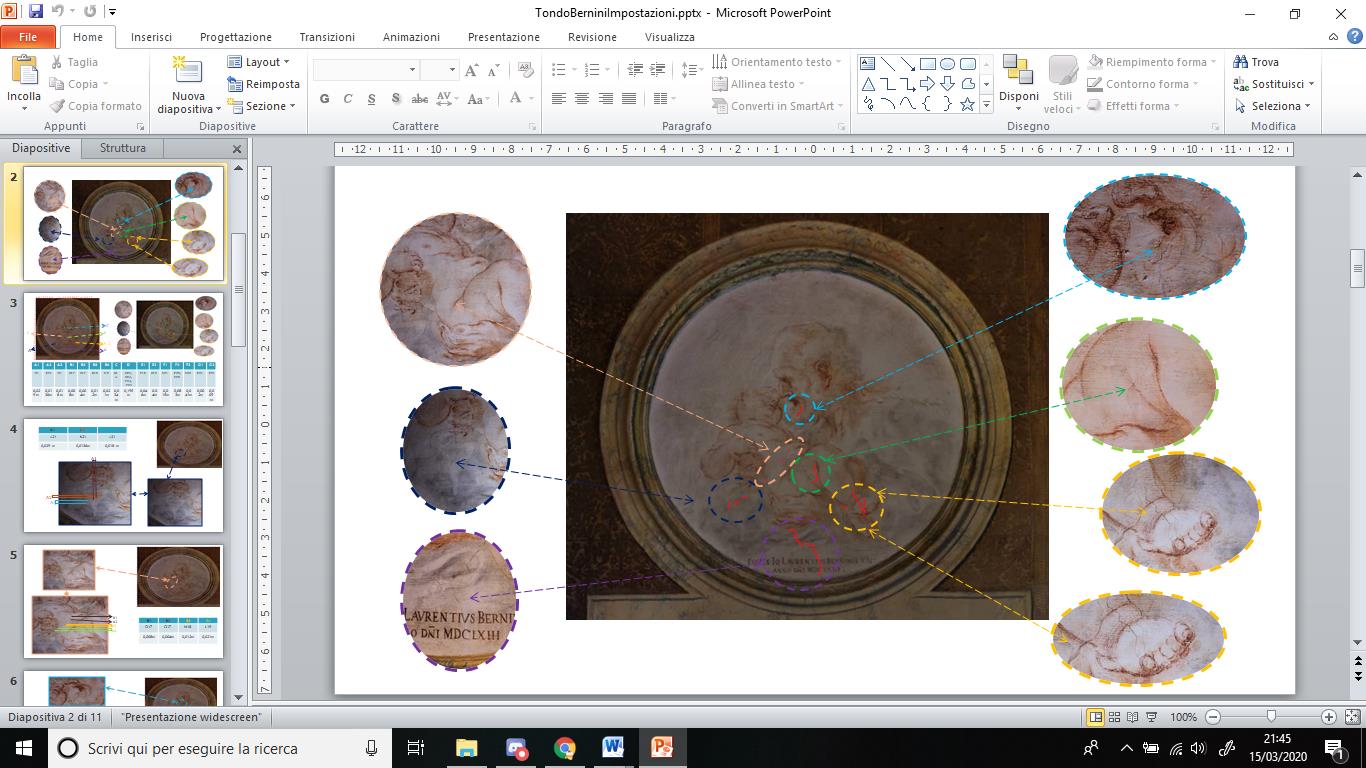Pick the Right Arrow block shape

(x=928, y=84)
